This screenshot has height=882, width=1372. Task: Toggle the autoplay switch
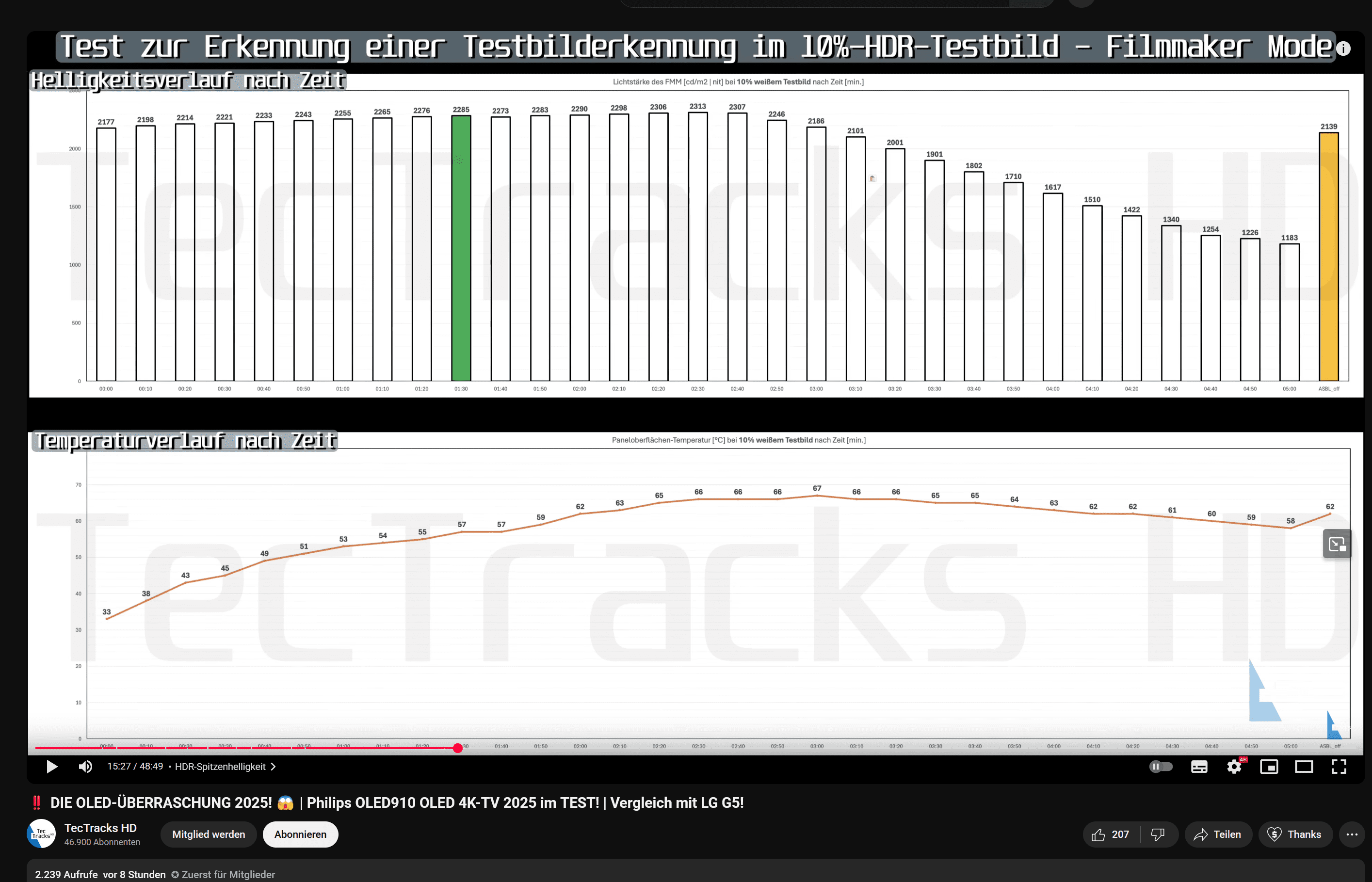1161,766
